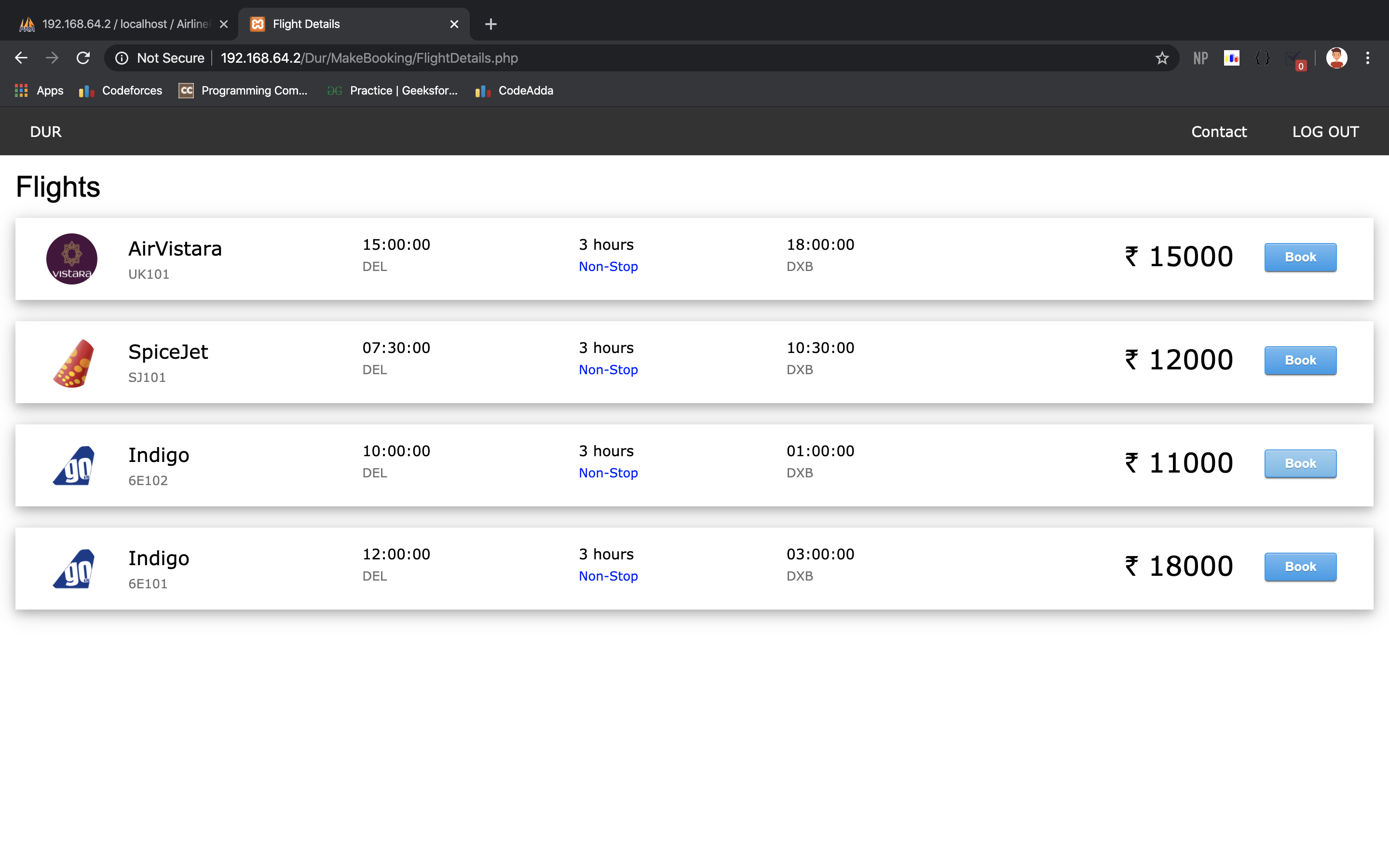
Task: Click departure time 10:00:00
Action: coord(396,451)
